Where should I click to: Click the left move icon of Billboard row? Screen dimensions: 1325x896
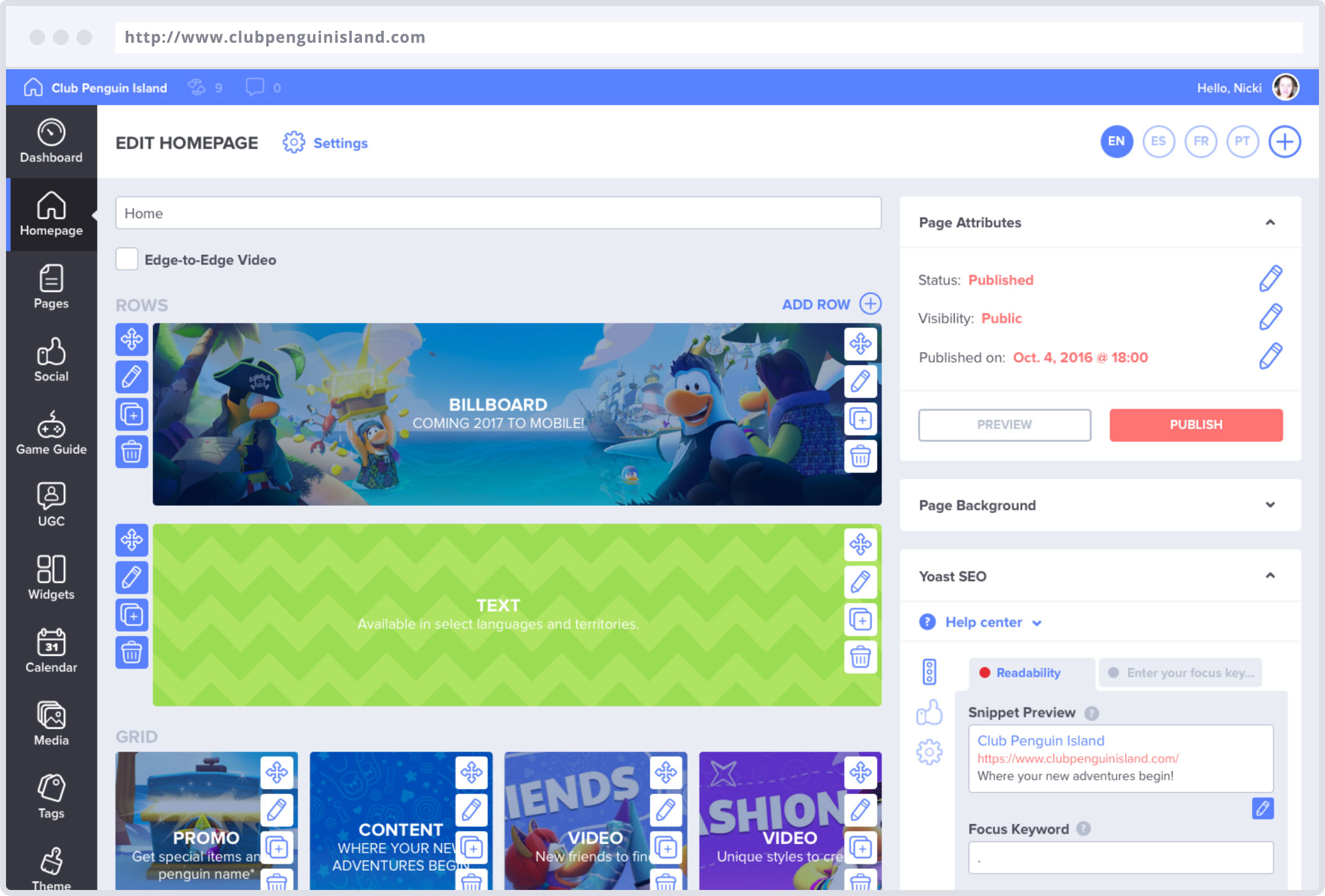[132, 340]
